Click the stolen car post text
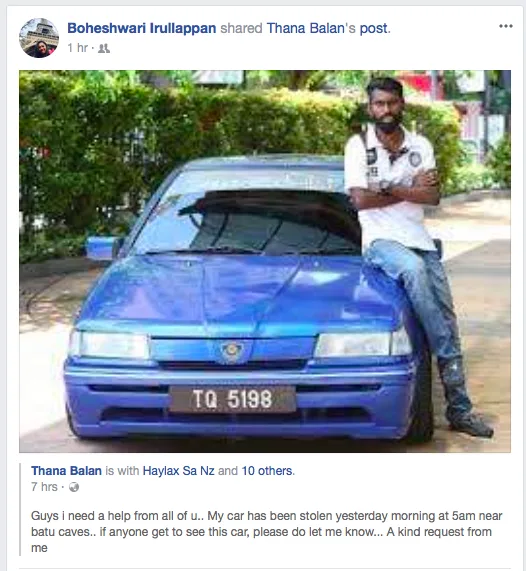Image resolution: width=526 pixels, height=571 pixels. pos(267,532)
